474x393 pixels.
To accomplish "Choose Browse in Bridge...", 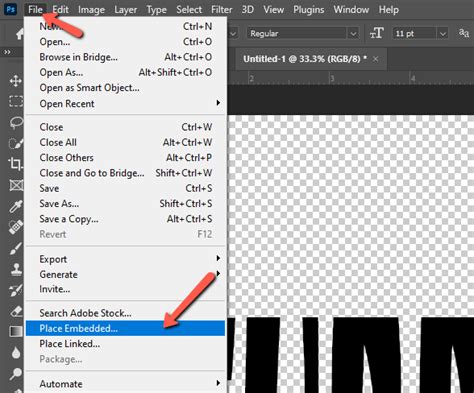I will click(x=126, y=57).
